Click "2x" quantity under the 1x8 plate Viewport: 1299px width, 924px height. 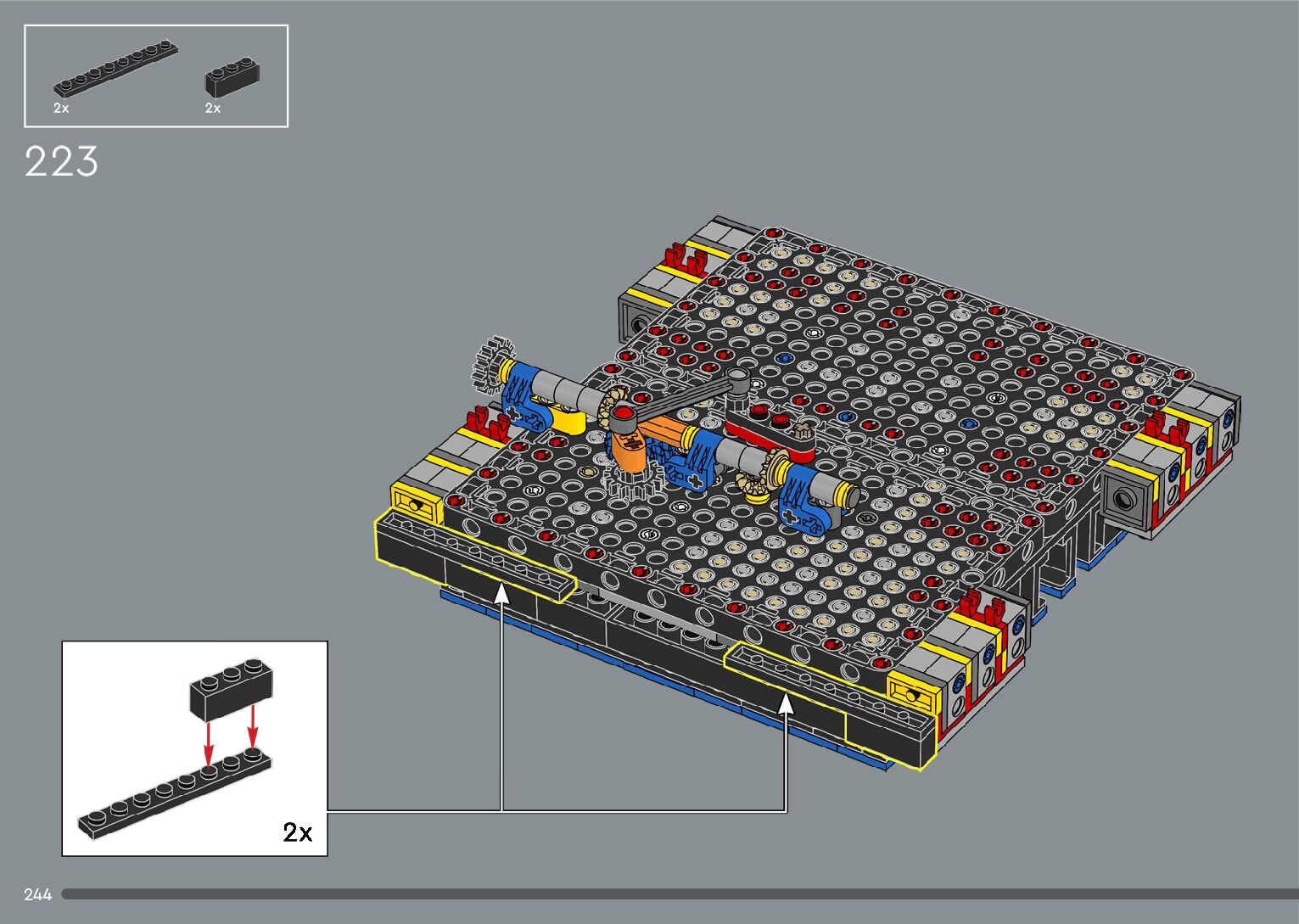(61, 109)
